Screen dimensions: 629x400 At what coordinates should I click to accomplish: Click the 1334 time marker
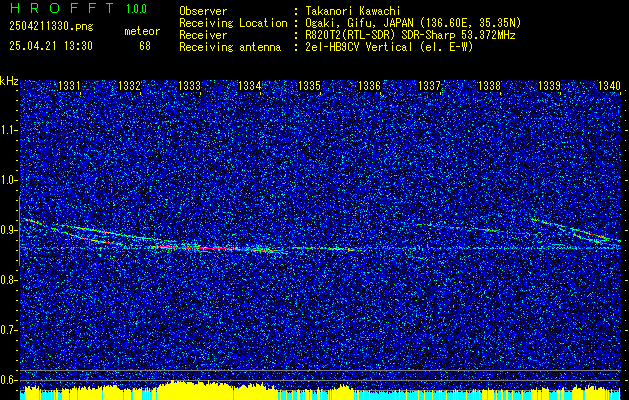pos(250,85)
